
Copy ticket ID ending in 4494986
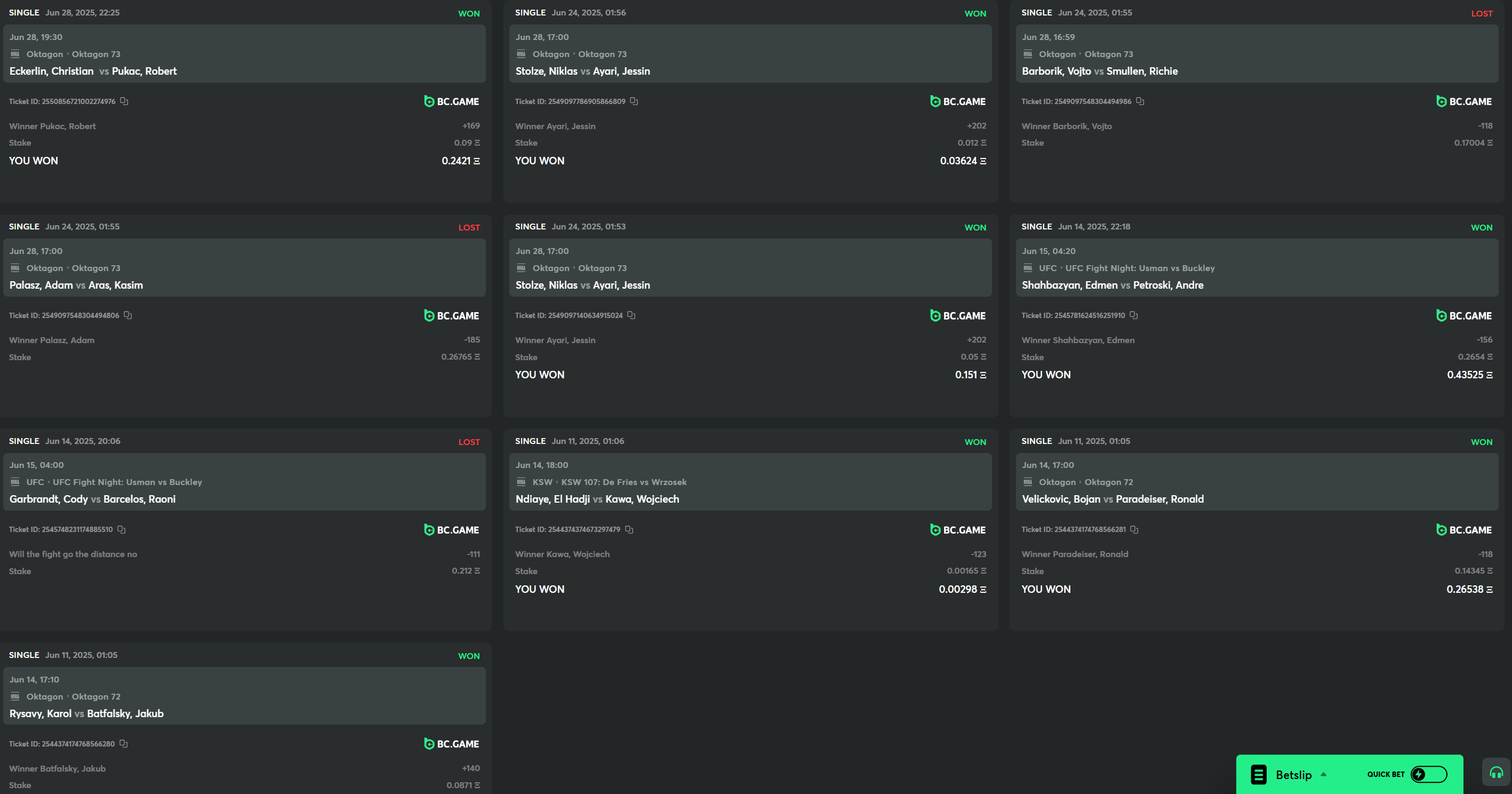1140,101
